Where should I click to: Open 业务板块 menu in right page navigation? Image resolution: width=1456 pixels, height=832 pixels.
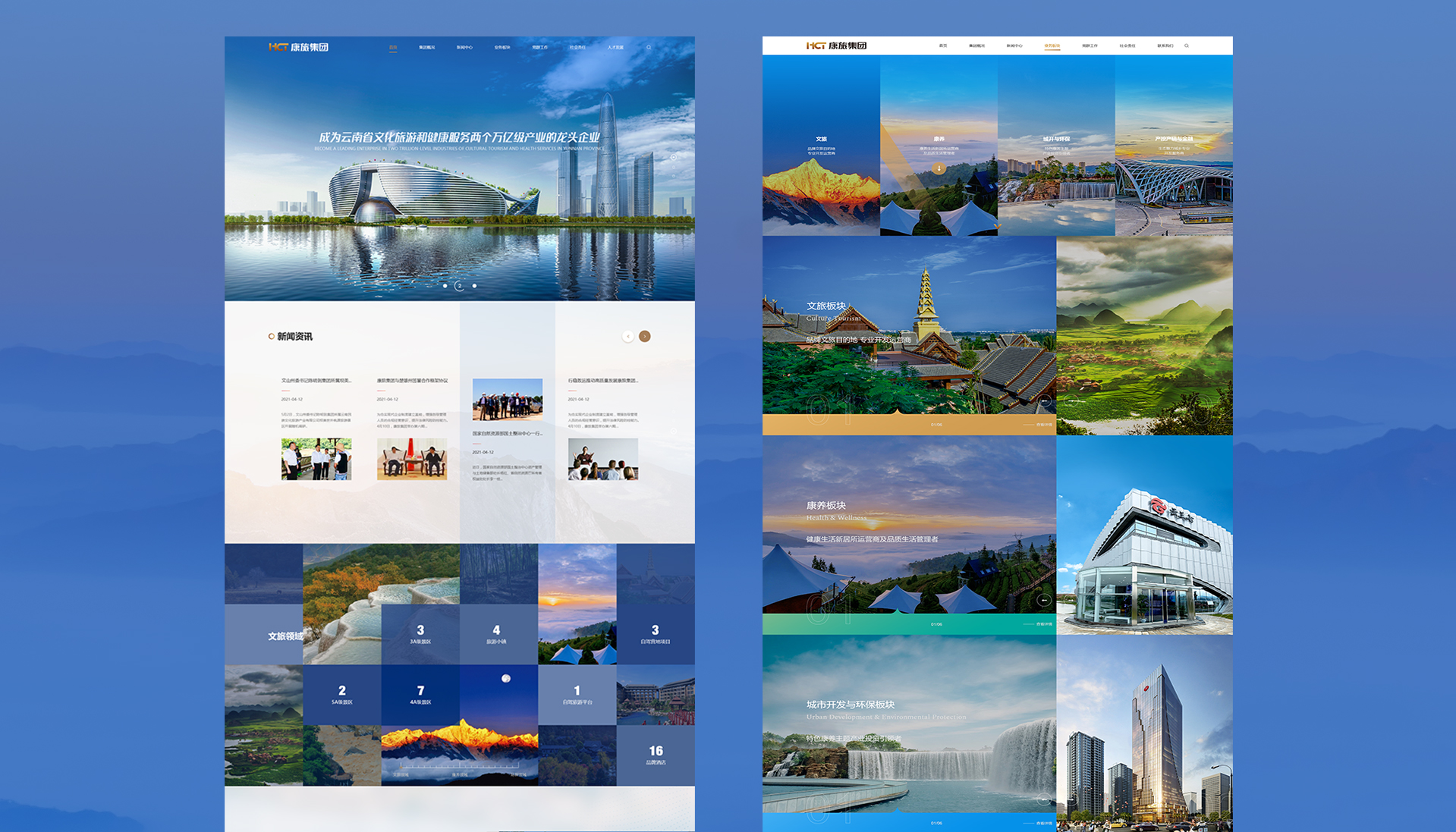[1052, 46]
